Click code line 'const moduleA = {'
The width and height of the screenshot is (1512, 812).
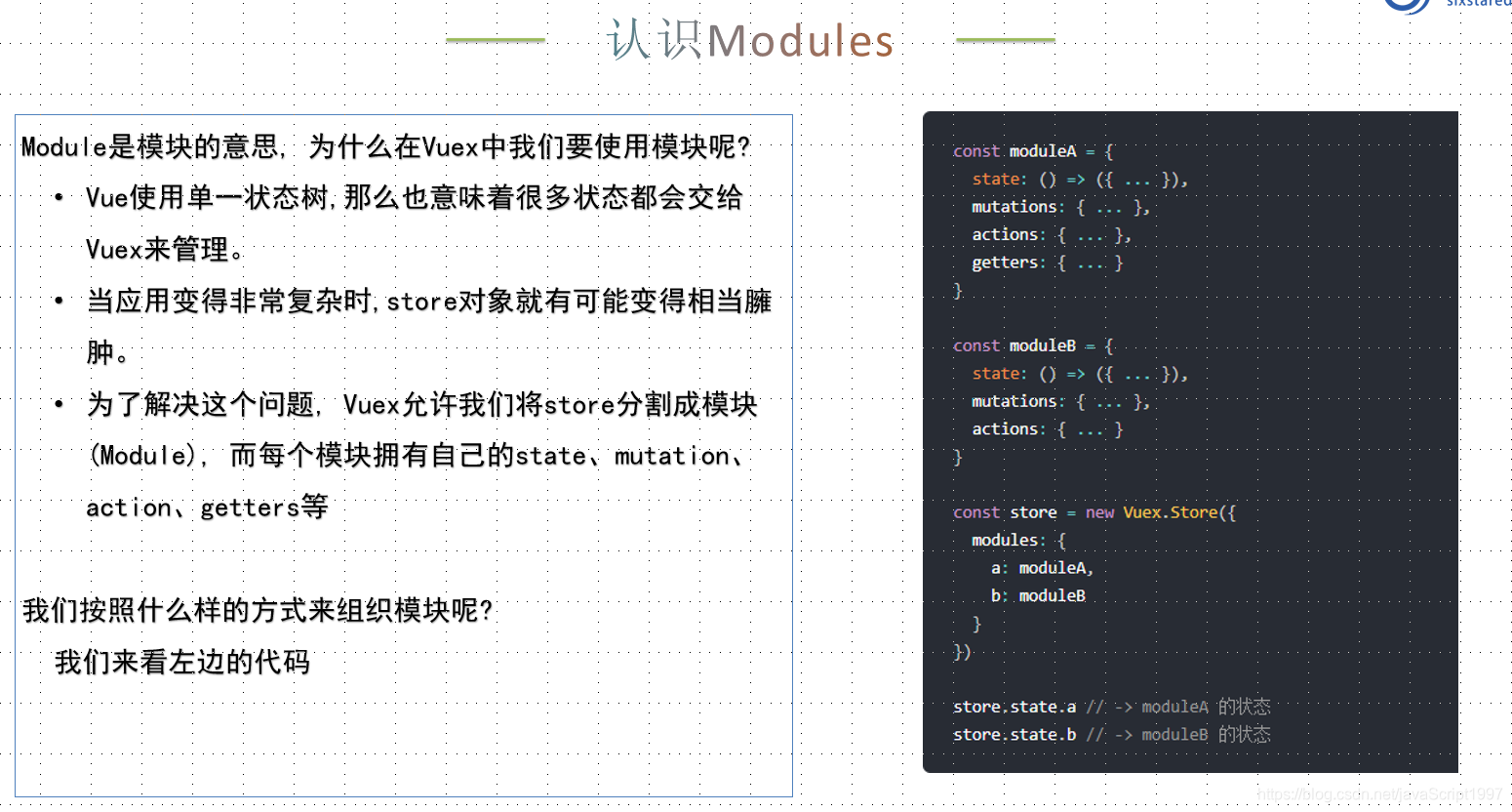1033,151
